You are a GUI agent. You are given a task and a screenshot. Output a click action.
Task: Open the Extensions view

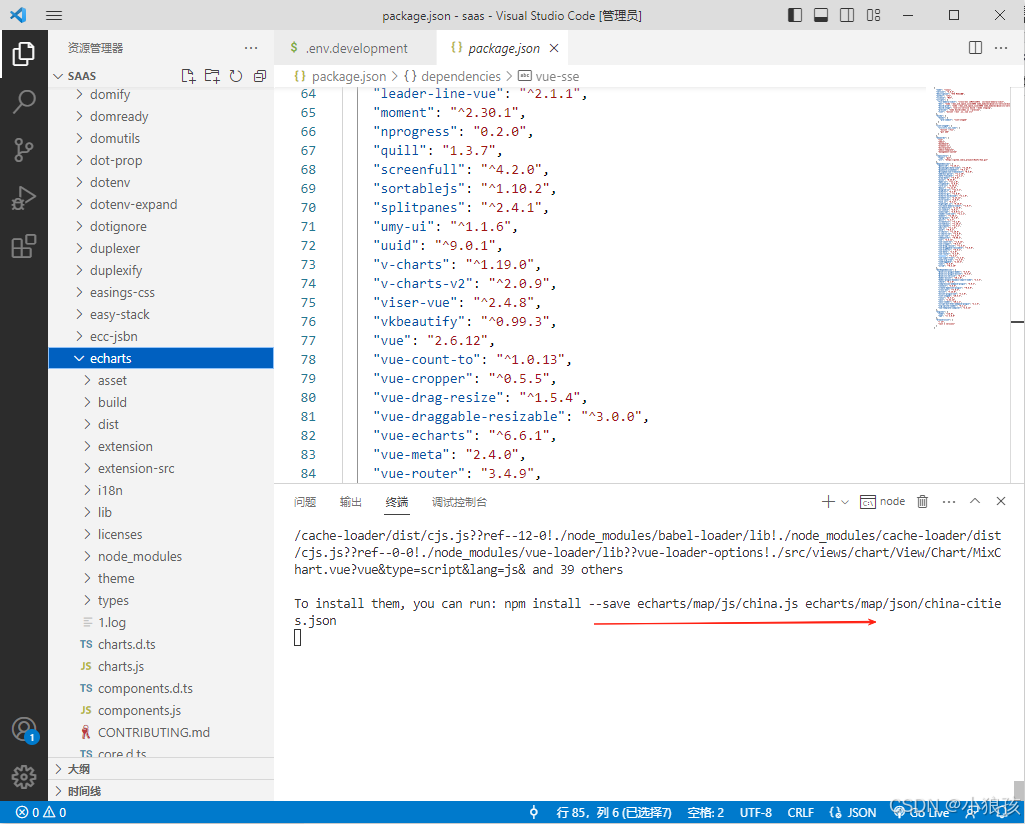click(24, 246)
